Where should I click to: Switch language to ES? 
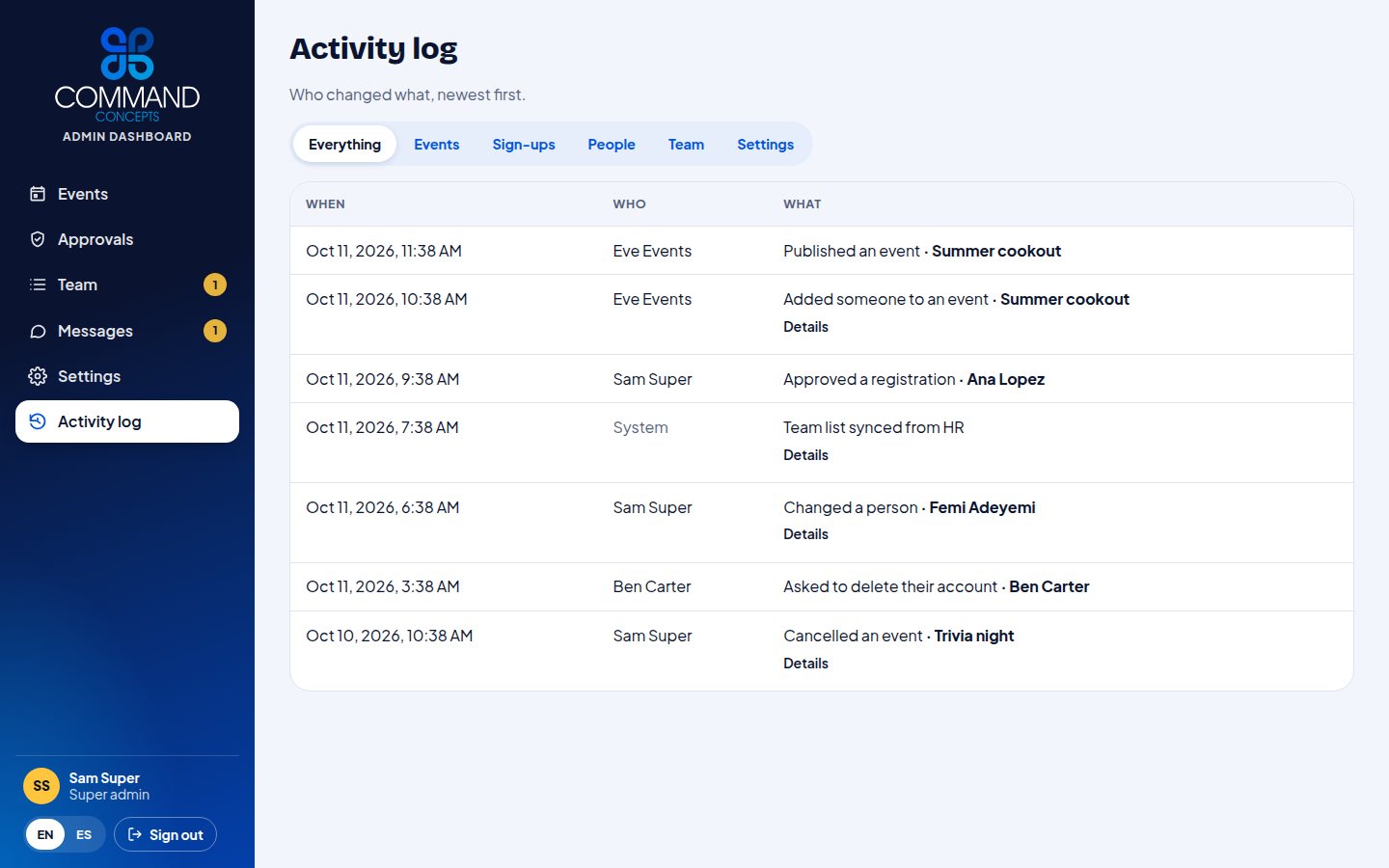[84, 834]
